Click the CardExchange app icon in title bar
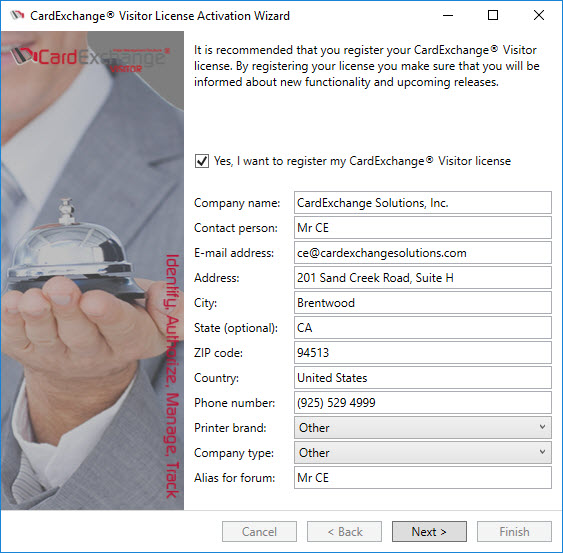 (x=17, y=15)
